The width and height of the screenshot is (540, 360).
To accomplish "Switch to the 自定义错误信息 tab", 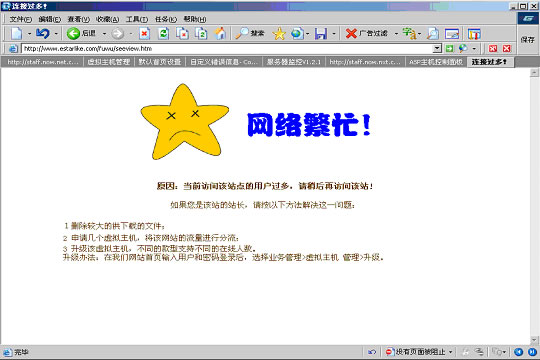I will pos(224,62).
